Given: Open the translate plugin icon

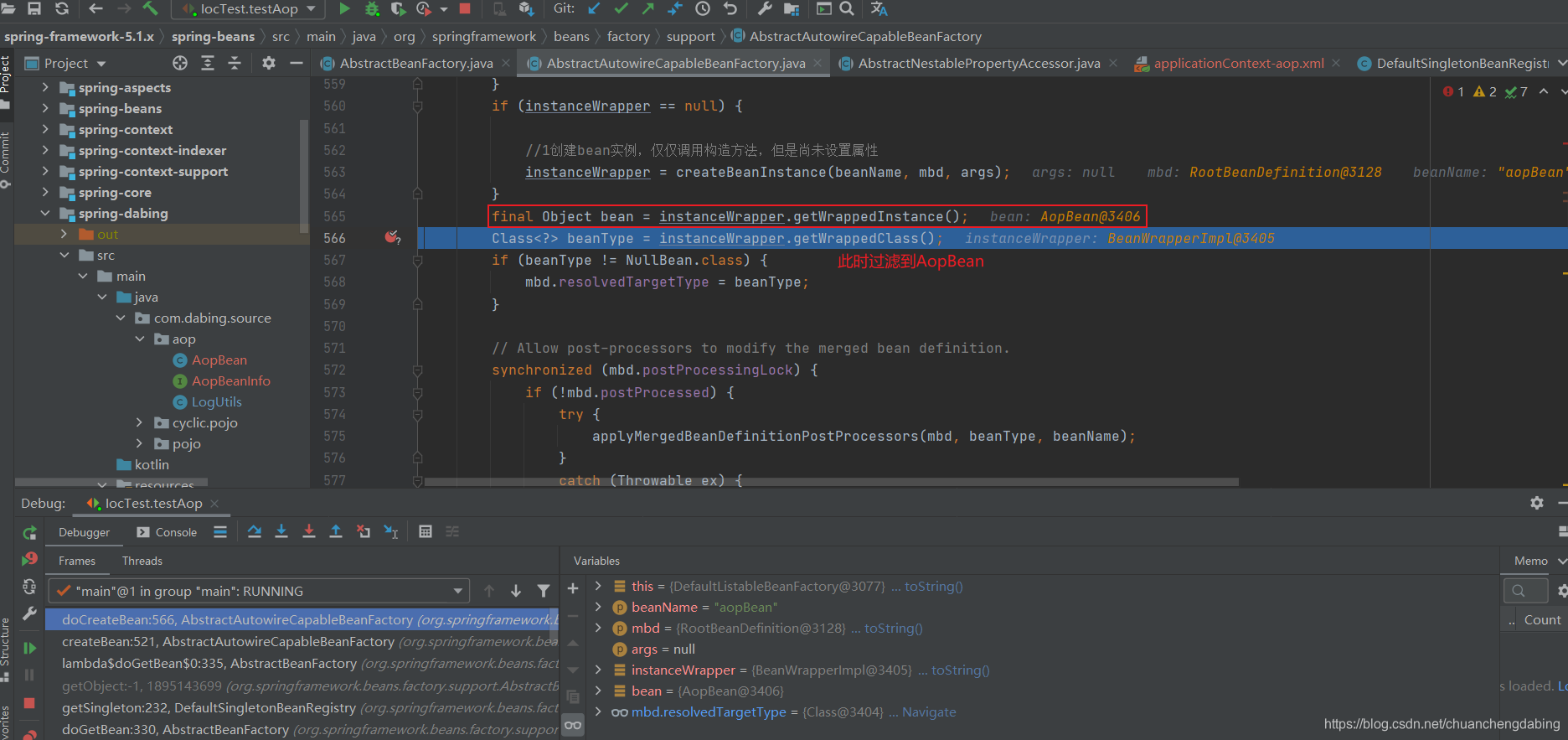Looking at the screenshot, I should click(x=879, y=8).
